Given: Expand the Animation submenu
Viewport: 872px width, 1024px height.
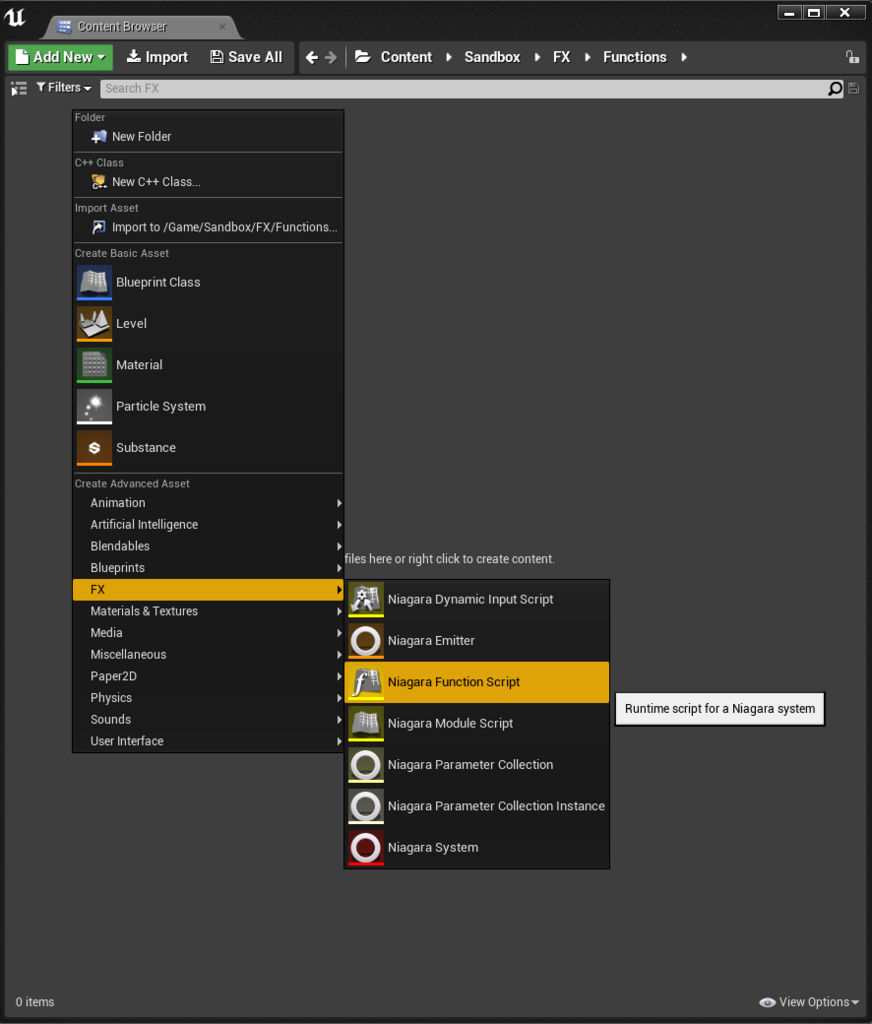Looking at the screenshot, I should pyautogui.click(x=208, y=503).
